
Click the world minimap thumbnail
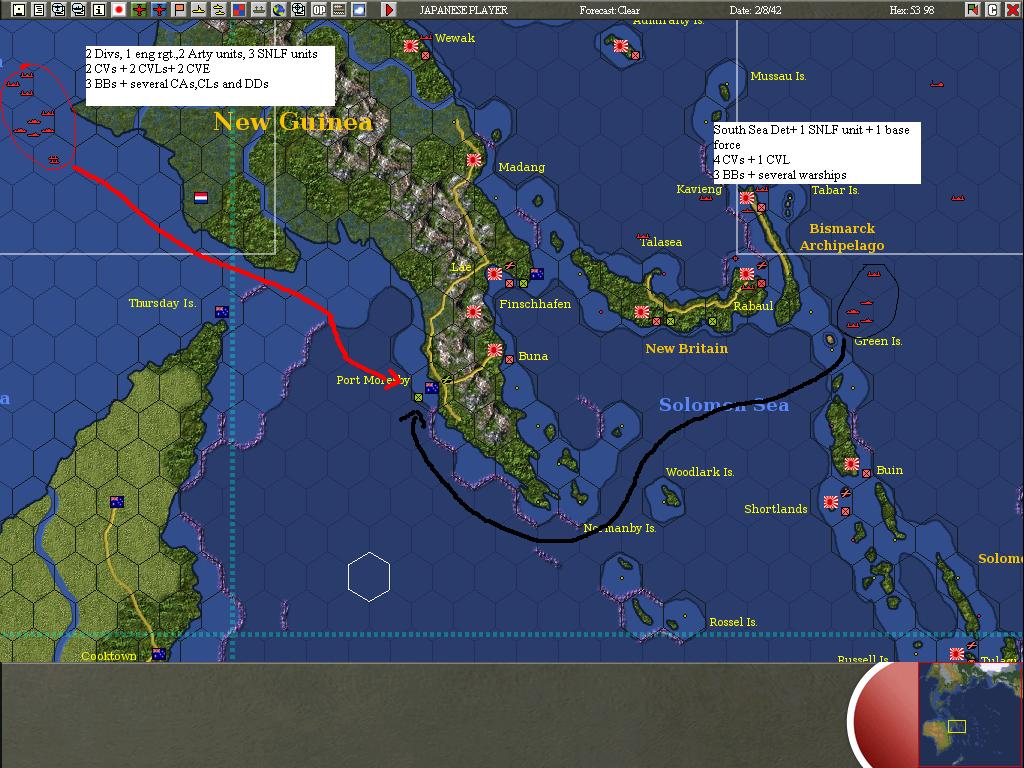point(970,714)
